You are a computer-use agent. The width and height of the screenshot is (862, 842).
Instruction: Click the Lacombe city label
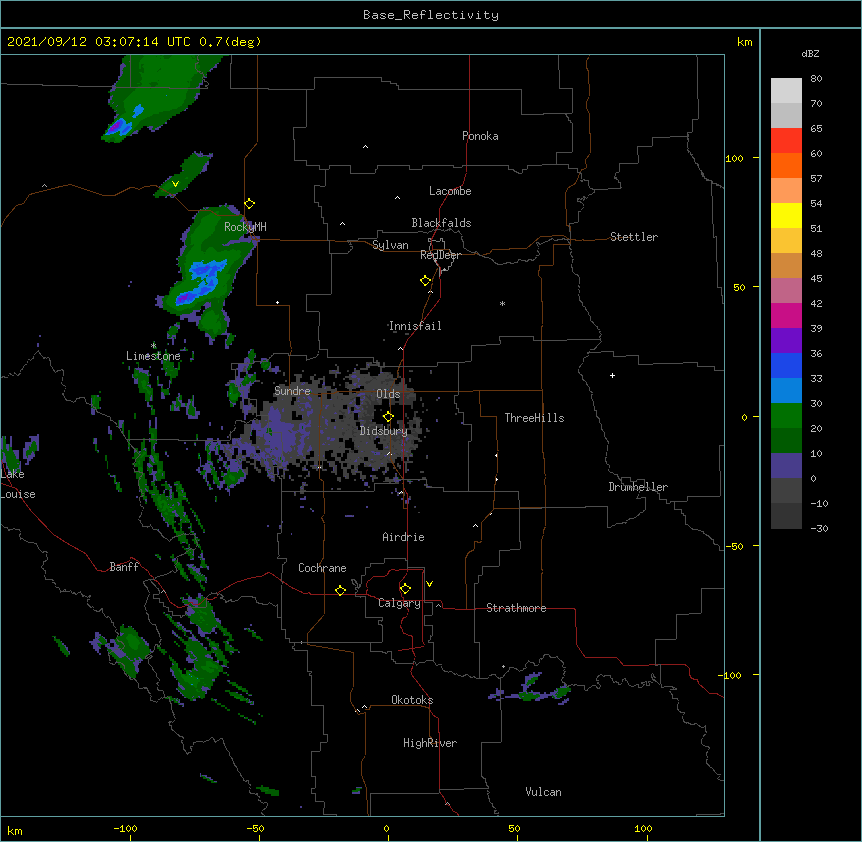[450, 191]
